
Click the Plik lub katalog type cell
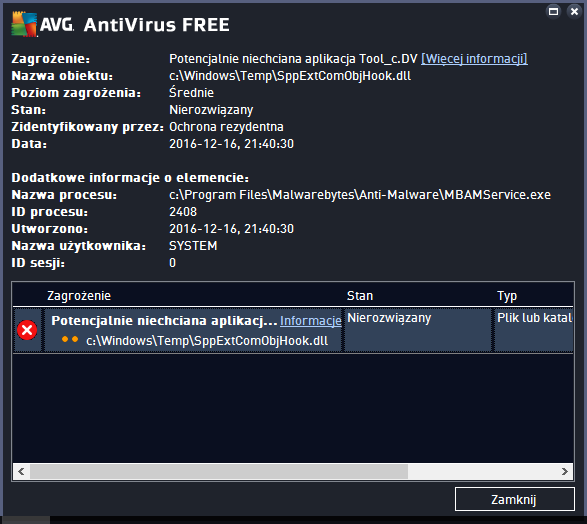coord(534,330)
